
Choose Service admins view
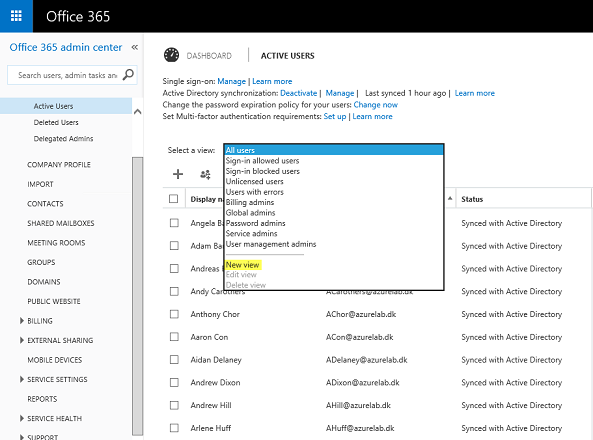(251, 233)
